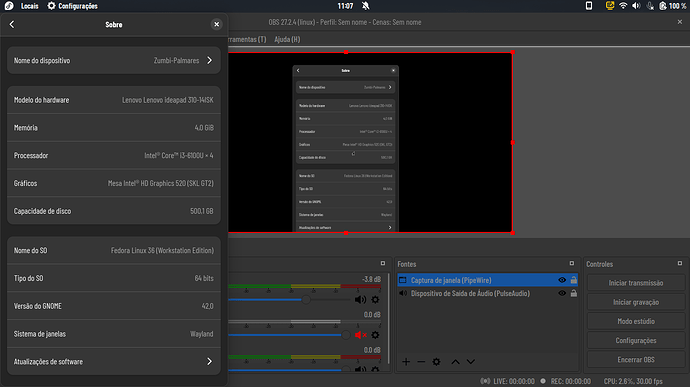Viewport: 690px width, 387px height.
Task: Add a new source with plus icon
Action: click(x=406, y=362)
